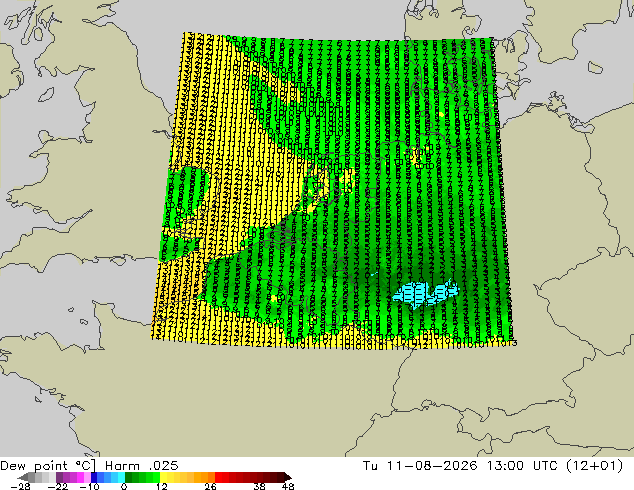Click the '38' legend label
634x490 pixels.
[x=260, y=486]
